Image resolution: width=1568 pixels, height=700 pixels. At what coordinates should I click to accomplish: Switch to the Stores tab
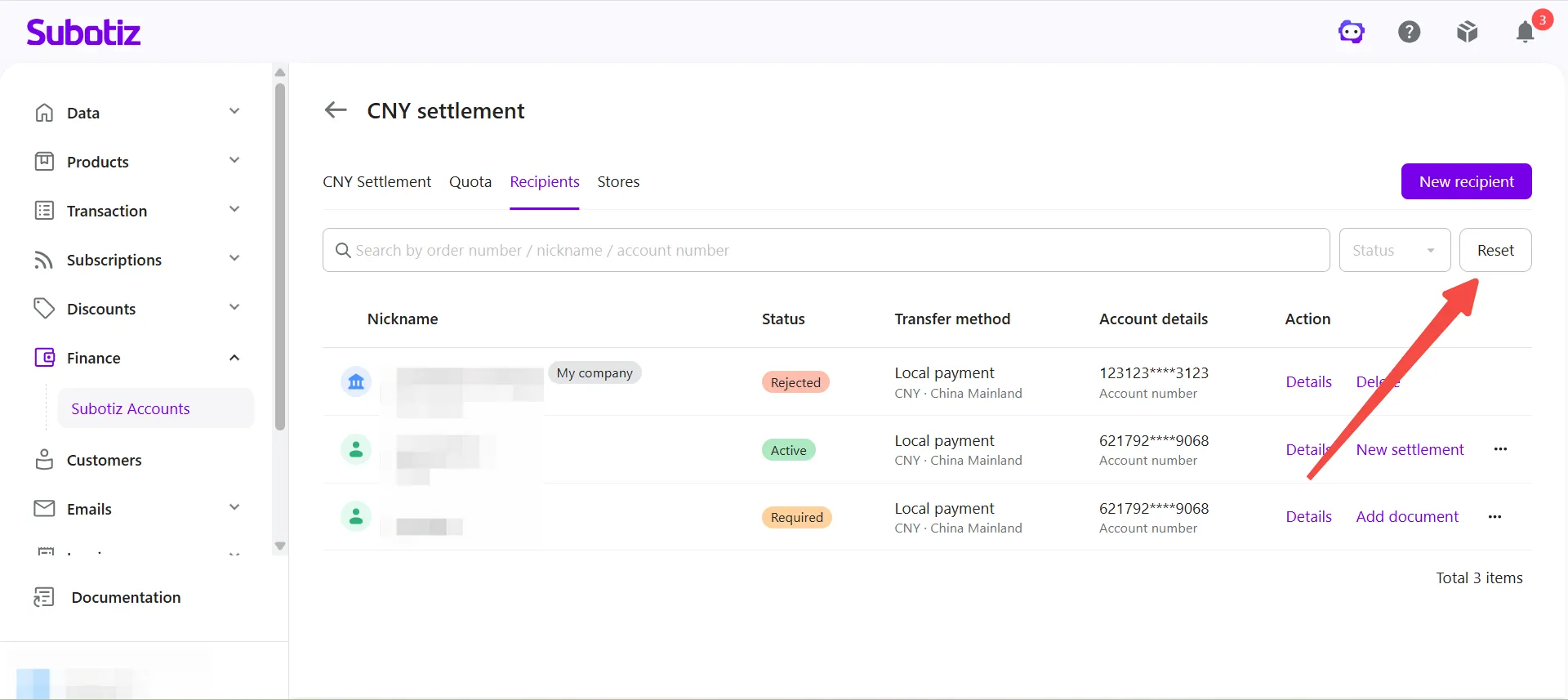click(618, 181)
